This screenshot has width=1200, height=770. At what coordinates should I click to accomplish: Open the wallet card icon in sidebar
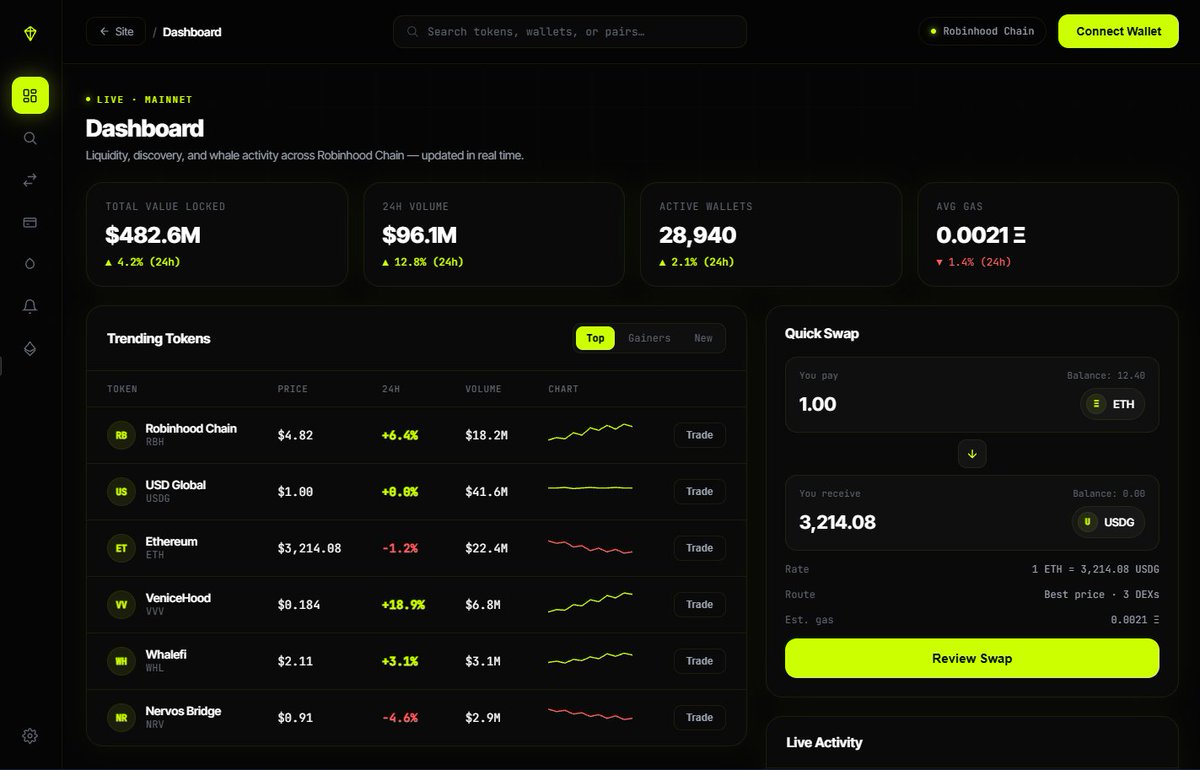[x=30, y=222]
